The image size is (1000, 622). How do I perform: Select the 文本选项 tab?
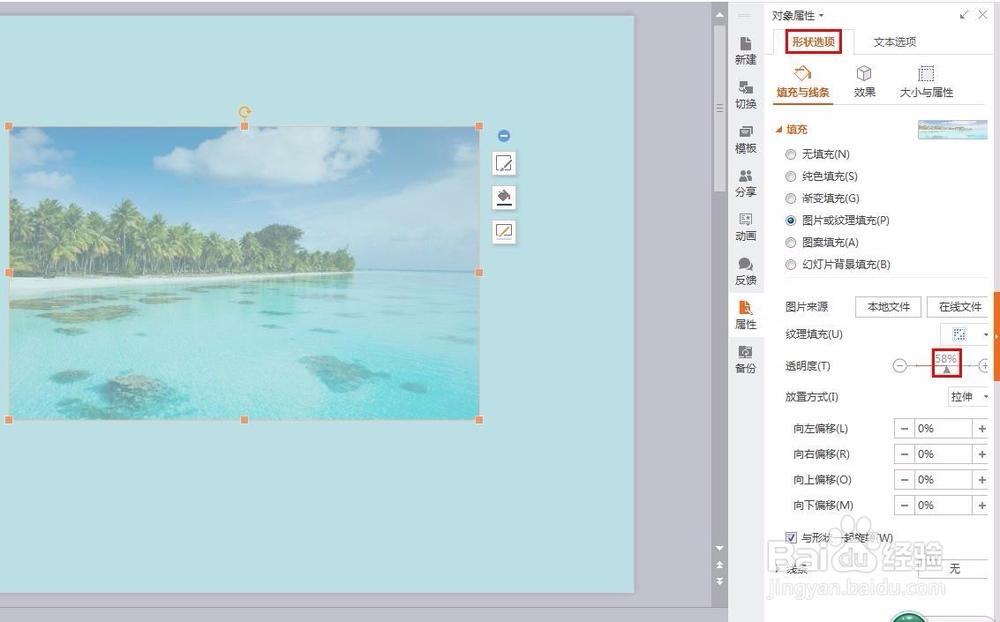pos(895,41)
